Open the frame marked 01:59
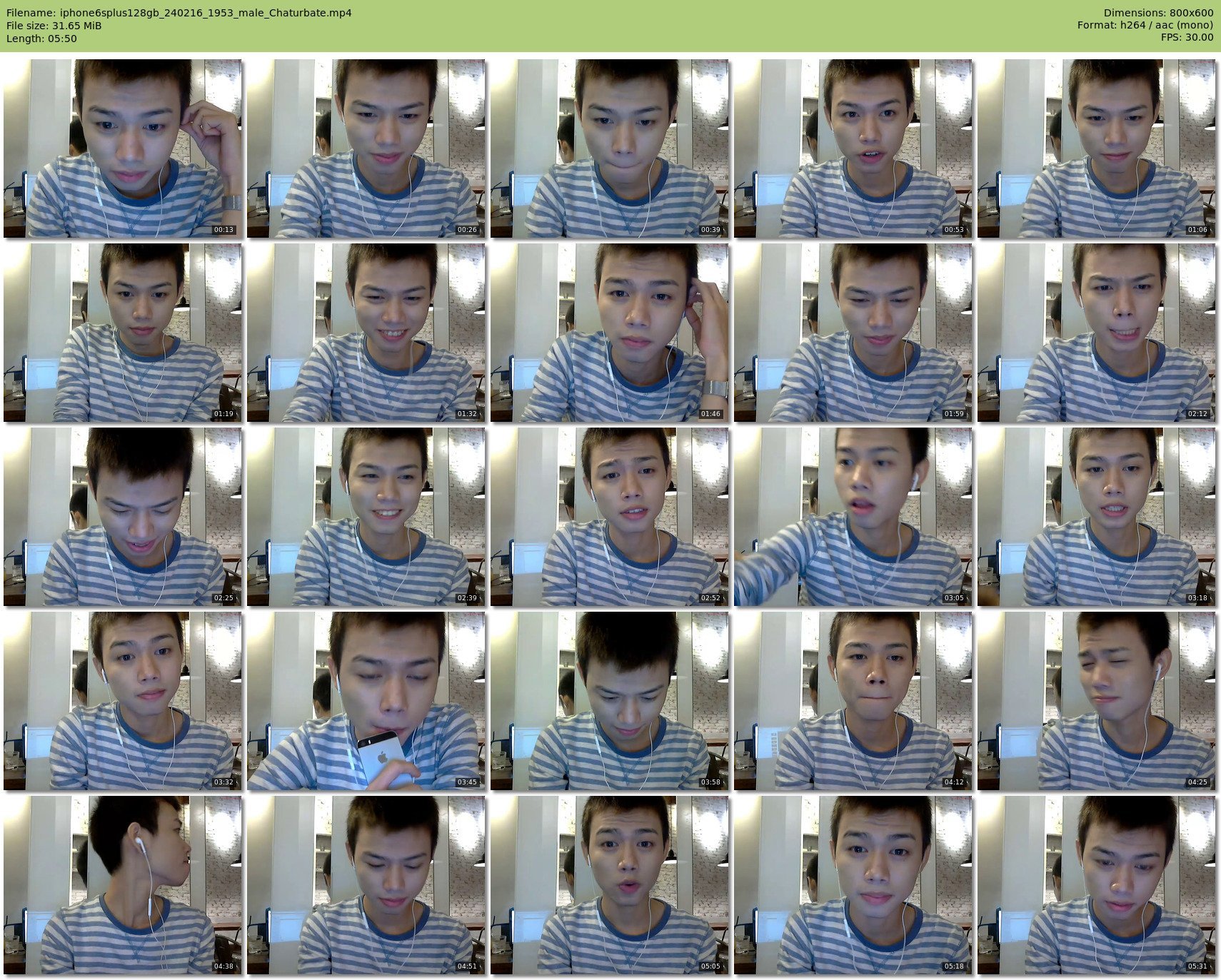Viewport: 1221px width, 980px height. [x=853, y=333]
